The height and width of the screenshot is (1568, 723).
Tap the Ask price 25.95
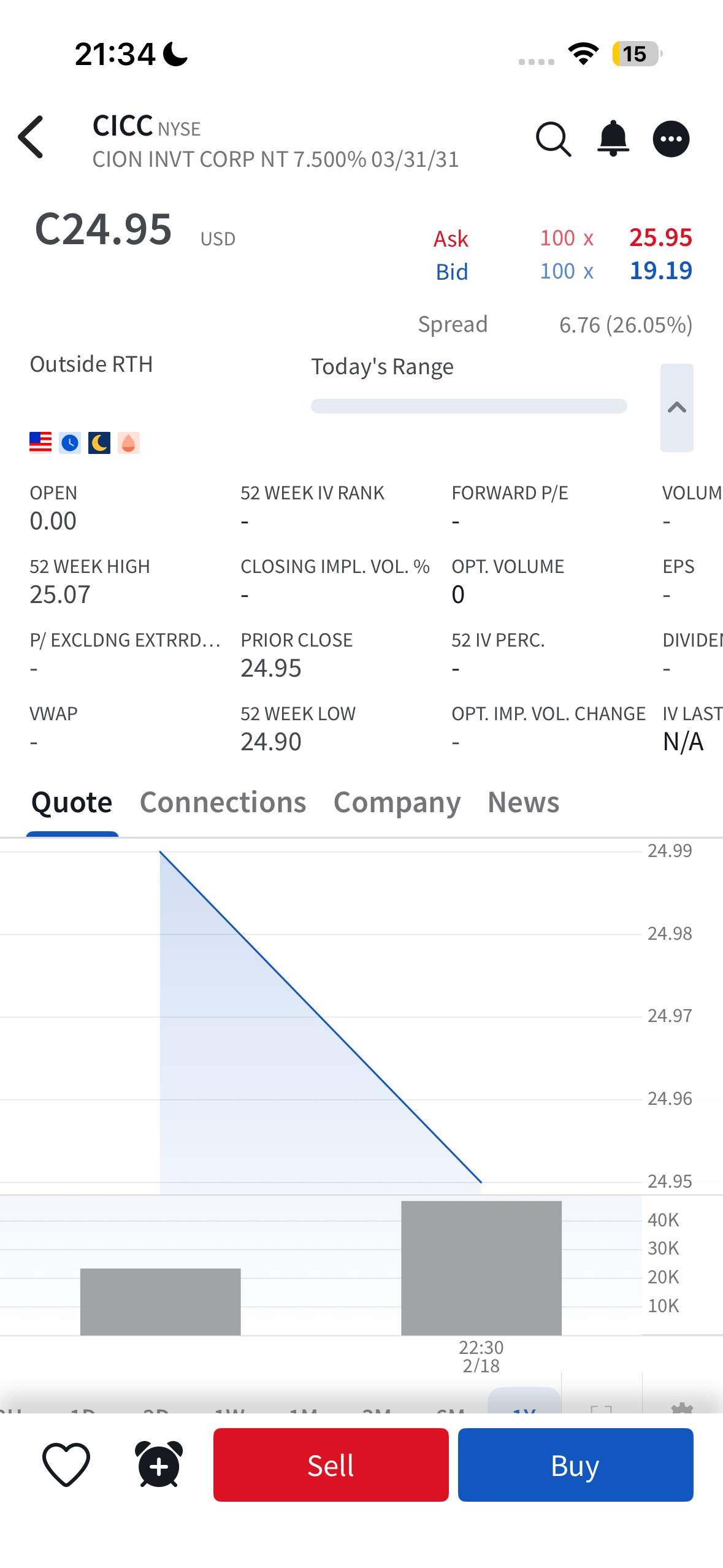coord(660,237)
